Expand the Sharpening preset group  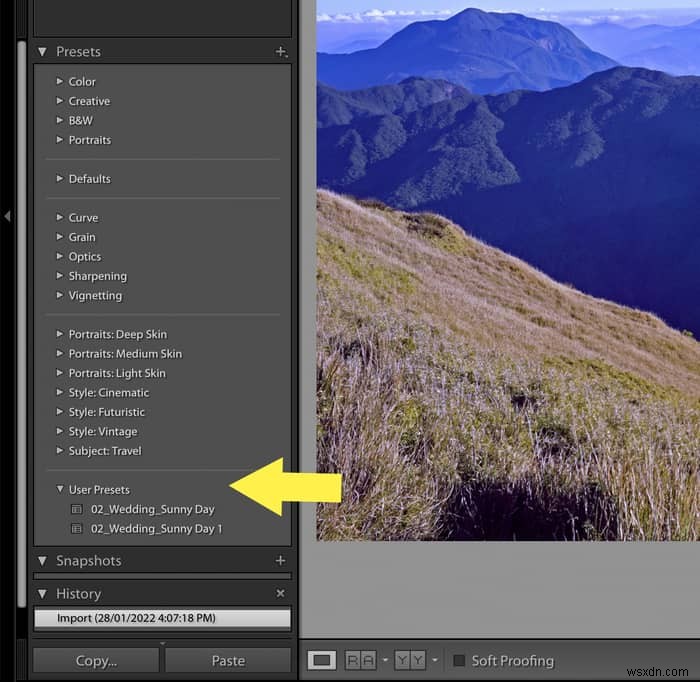pyautogui.click(x=59, y=276)
